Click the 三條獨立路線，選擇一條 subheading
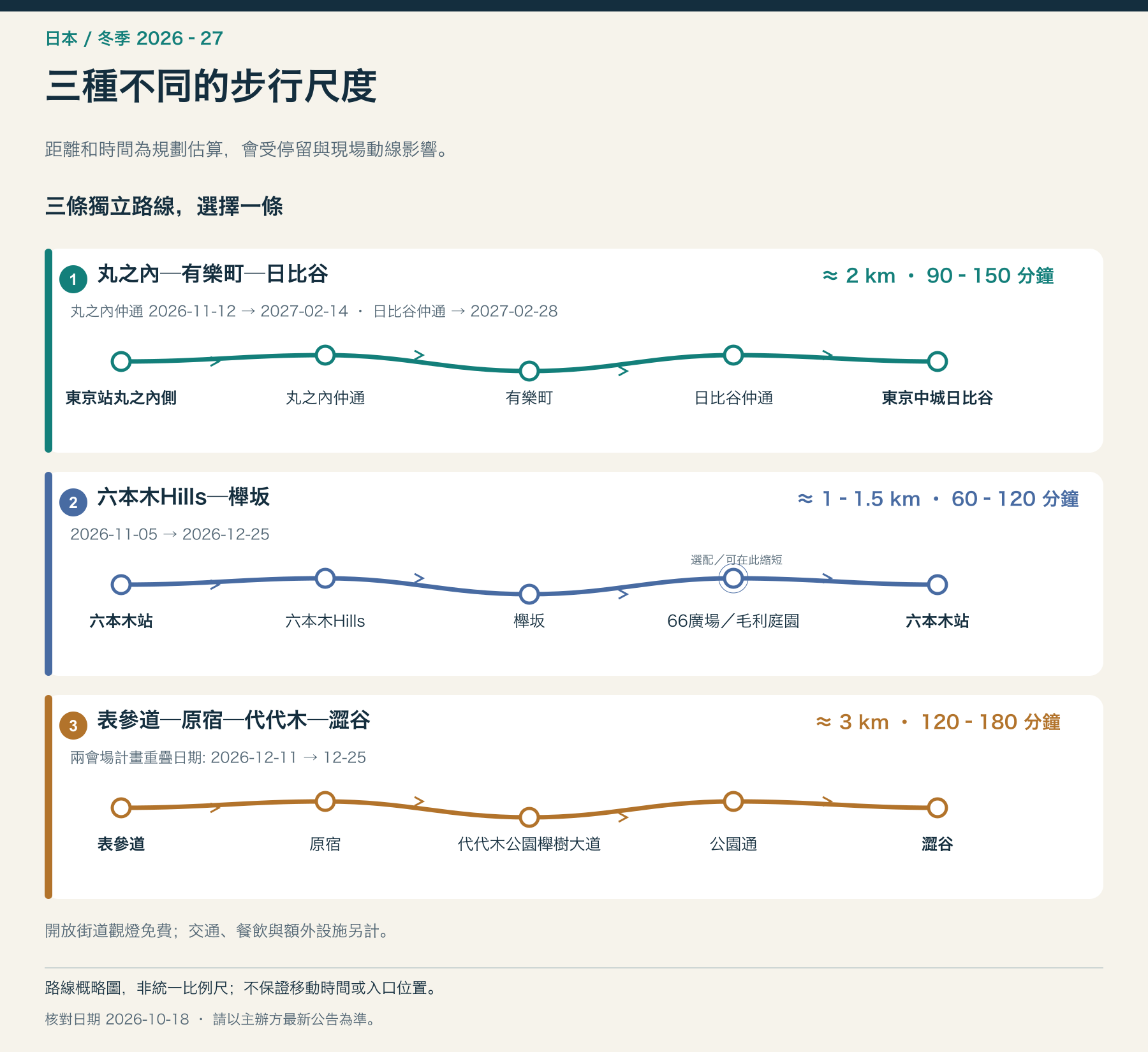This screenshot has height=1052, width=1148. (x=164, y=207)
